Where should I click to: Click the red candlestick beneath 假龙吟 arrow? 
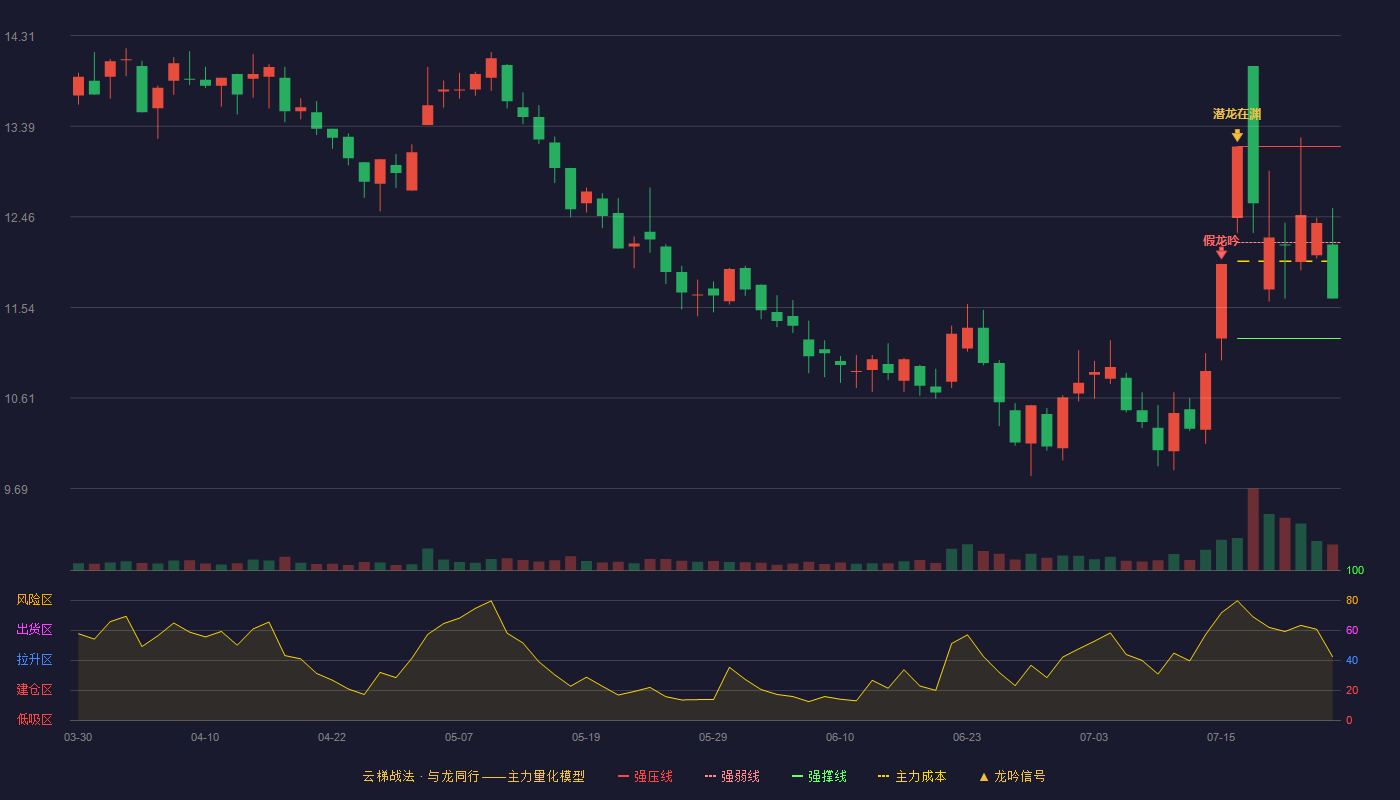pos(1221,301)
